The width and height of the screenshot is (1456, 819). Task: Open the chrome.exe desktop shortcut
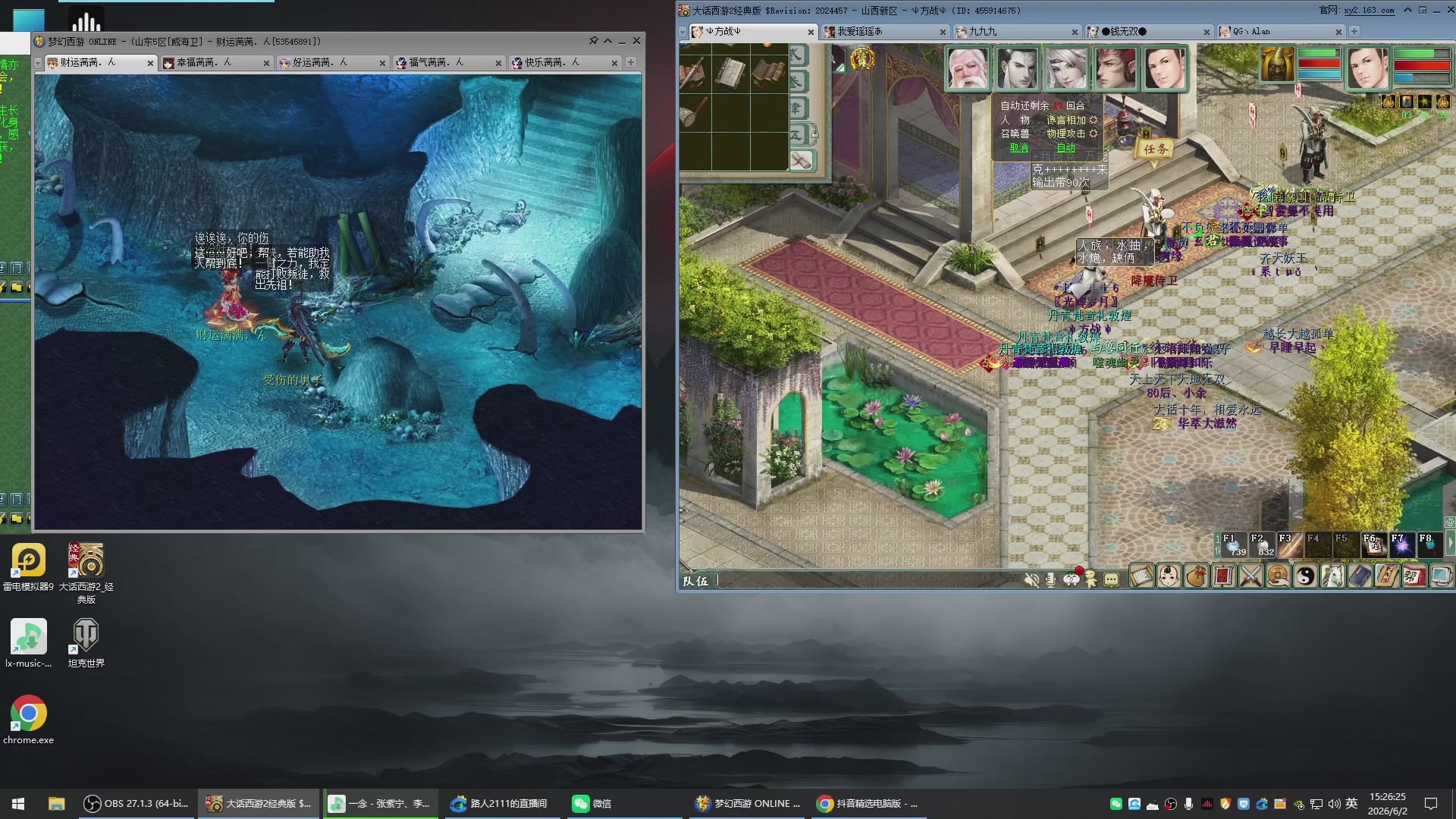28,720
